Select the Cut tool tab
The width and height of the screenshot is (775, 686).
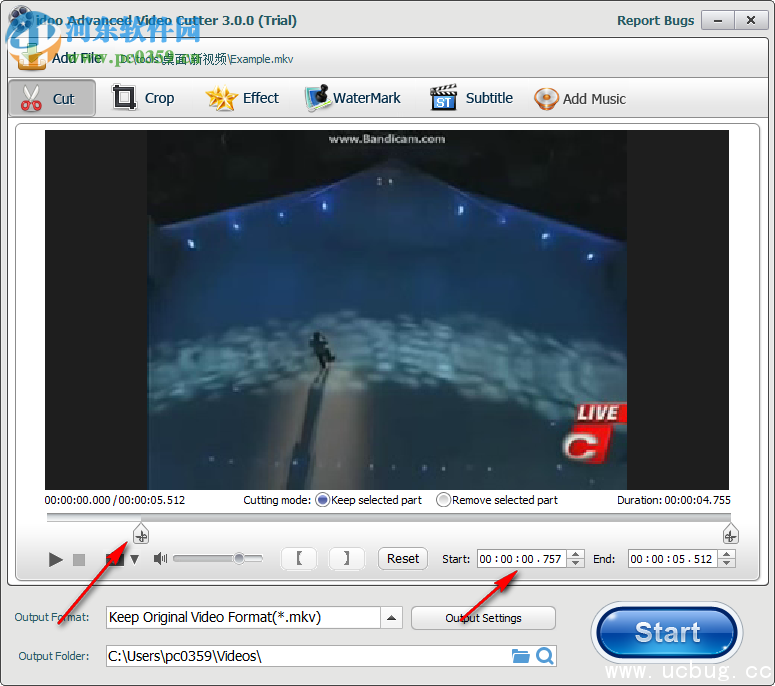(51, 98)
